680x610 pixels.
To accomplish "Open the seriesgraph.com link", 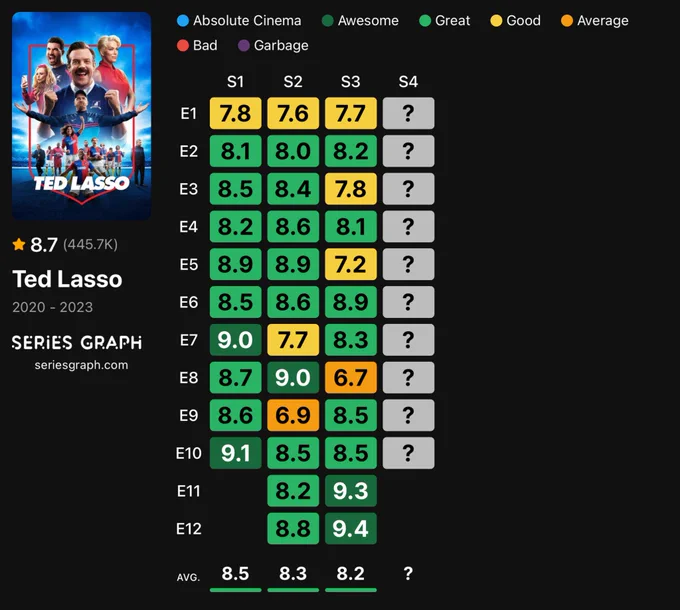I will coord(82,365).
